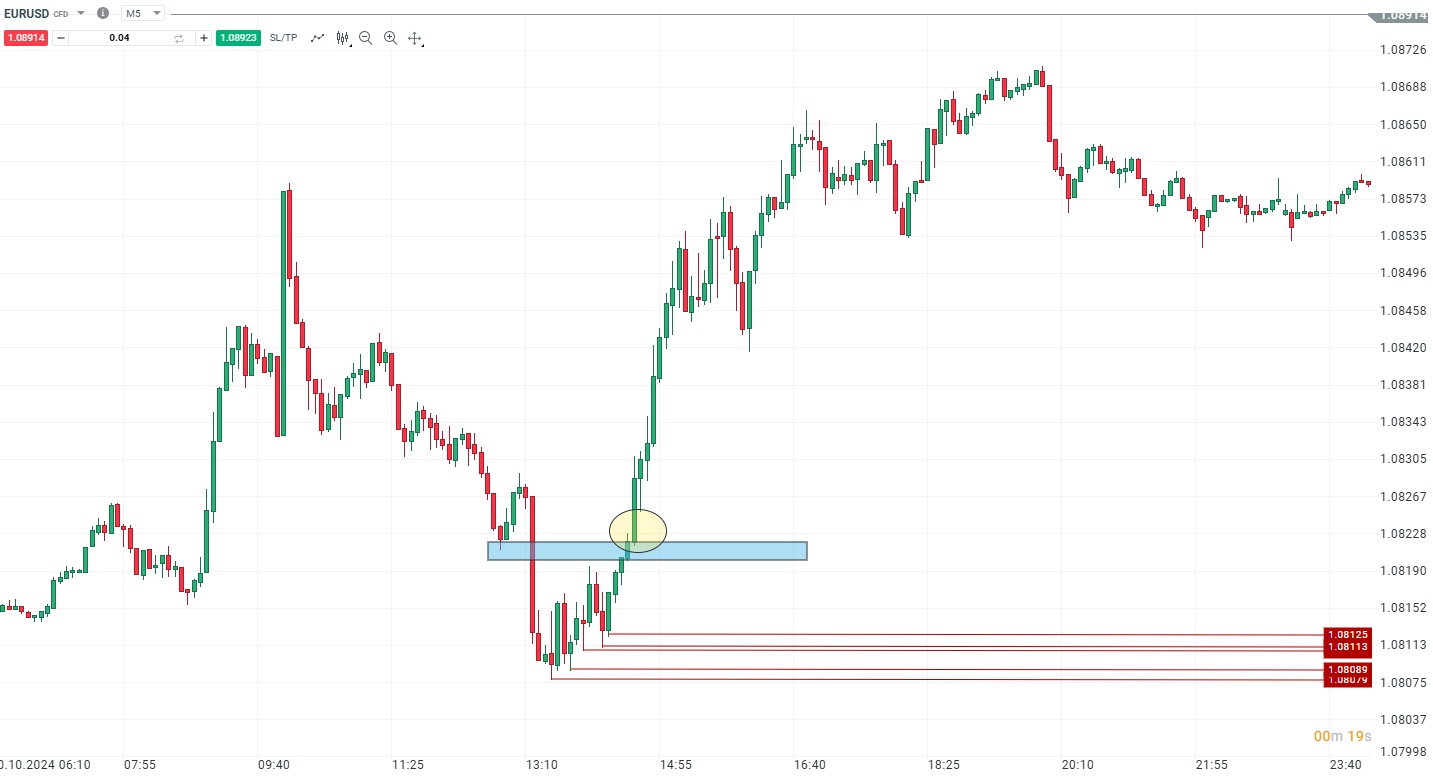Viewport: 1433px width, 780px height.
Task: Open the candlestick chart type menu
Action: coord(343,38)
